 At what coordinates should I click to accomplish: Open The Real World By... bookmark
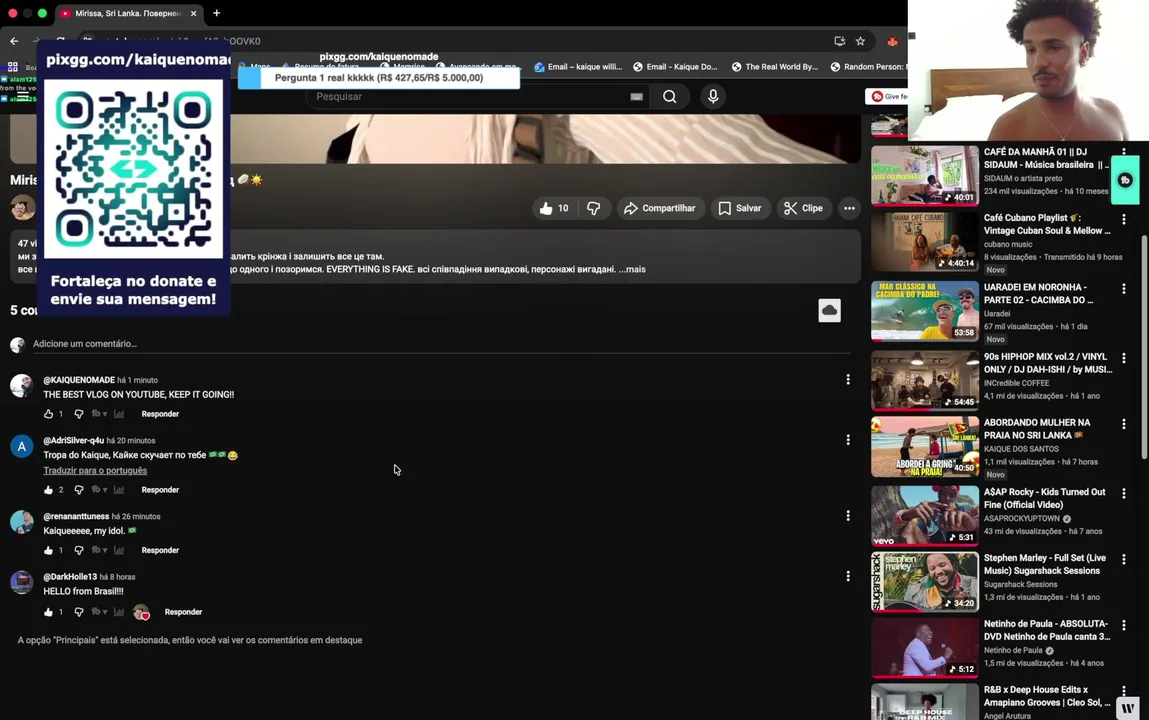tap(775, 67)
